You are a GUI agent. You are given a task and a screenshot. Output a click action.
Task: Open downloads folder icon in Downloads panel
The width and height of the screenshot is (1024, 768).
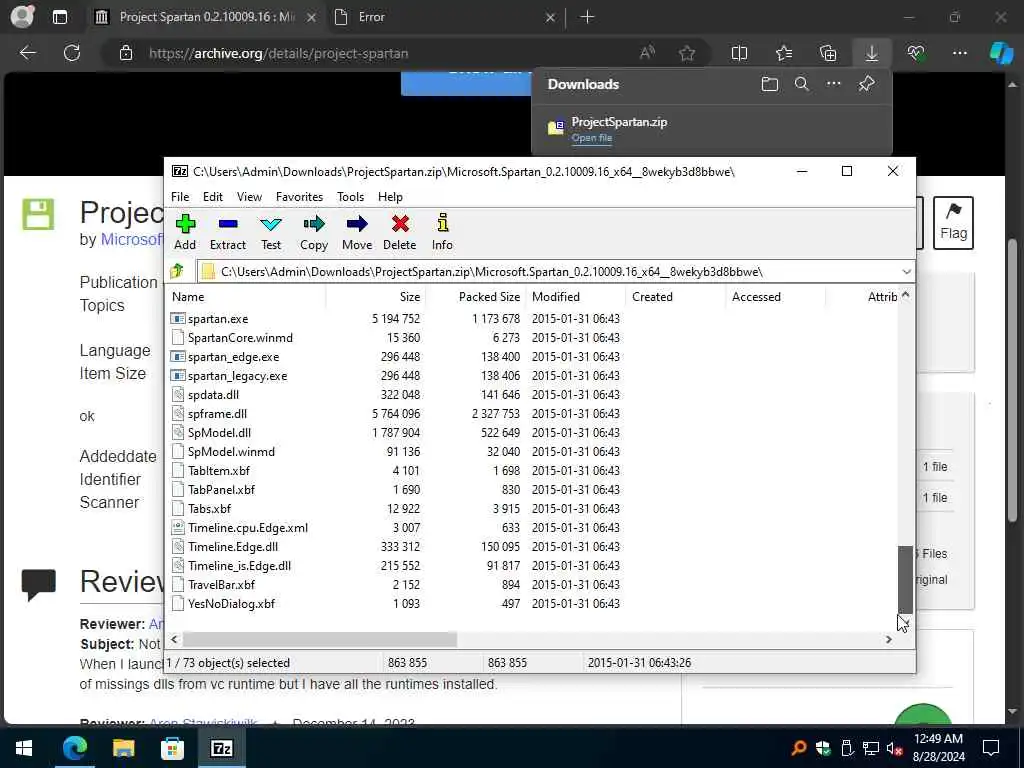(770, 84)
